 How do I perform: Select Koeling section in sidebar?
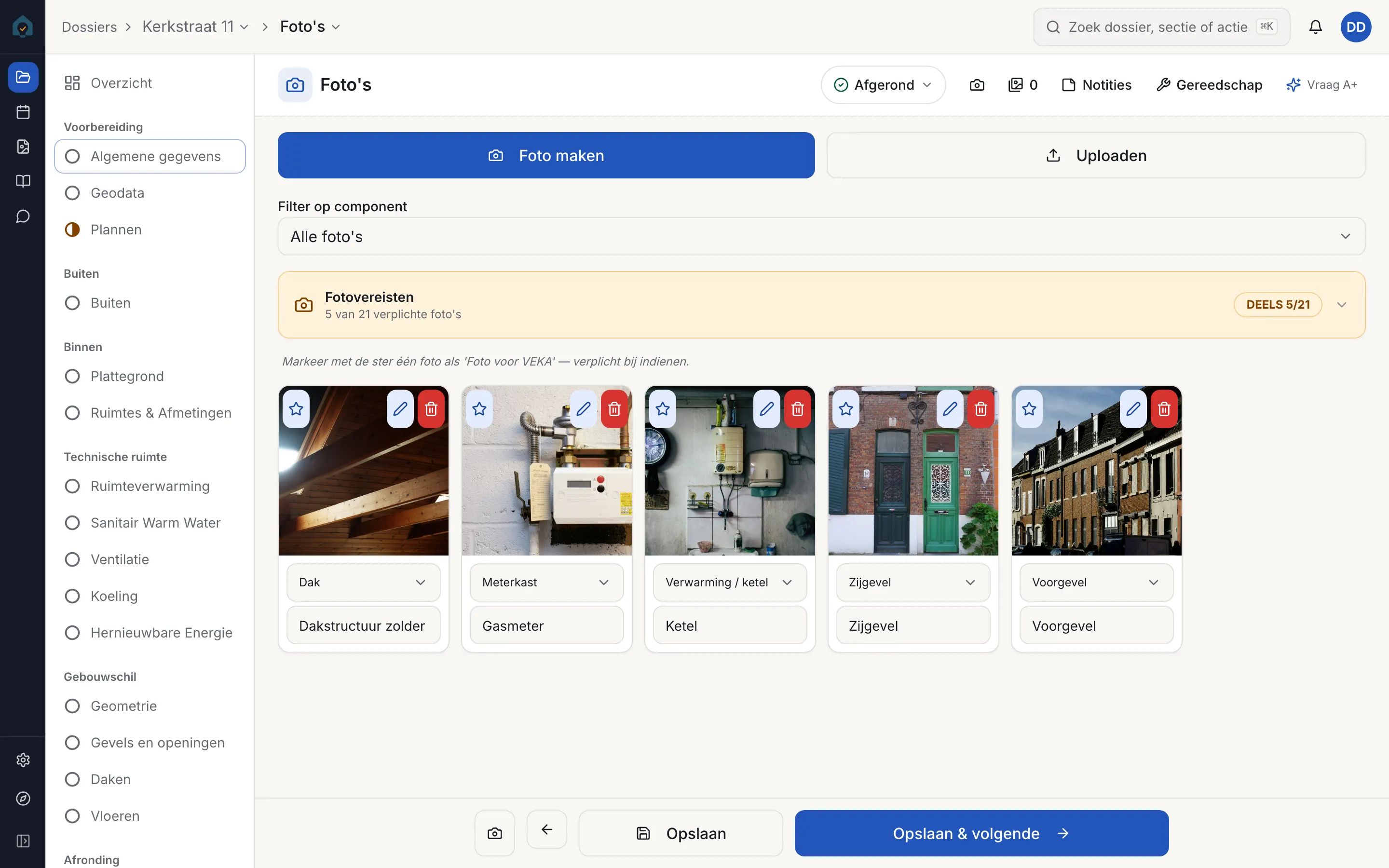pos(150,596)
